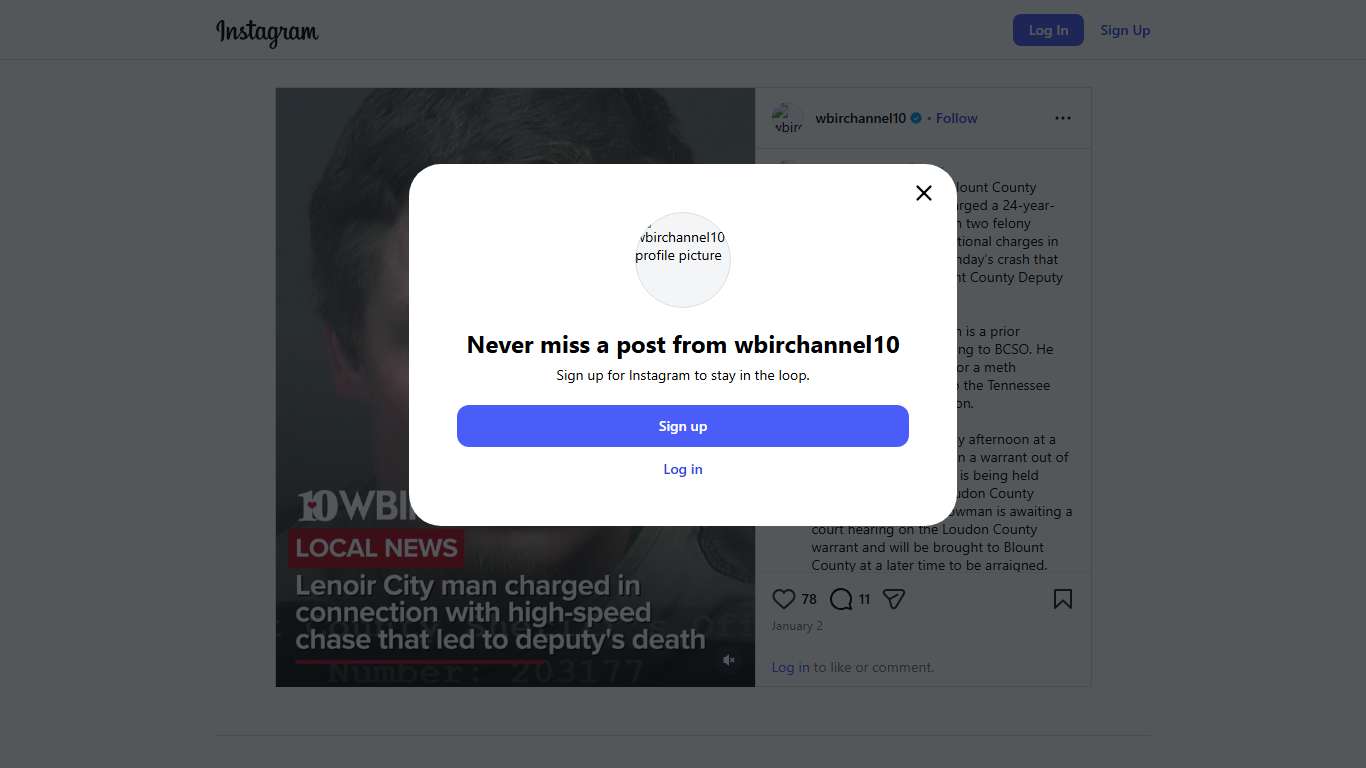The width and height of the screenshot is (1366, 768).
Task: Click the Instagram logo in the header
Action: tap(267, 31)
